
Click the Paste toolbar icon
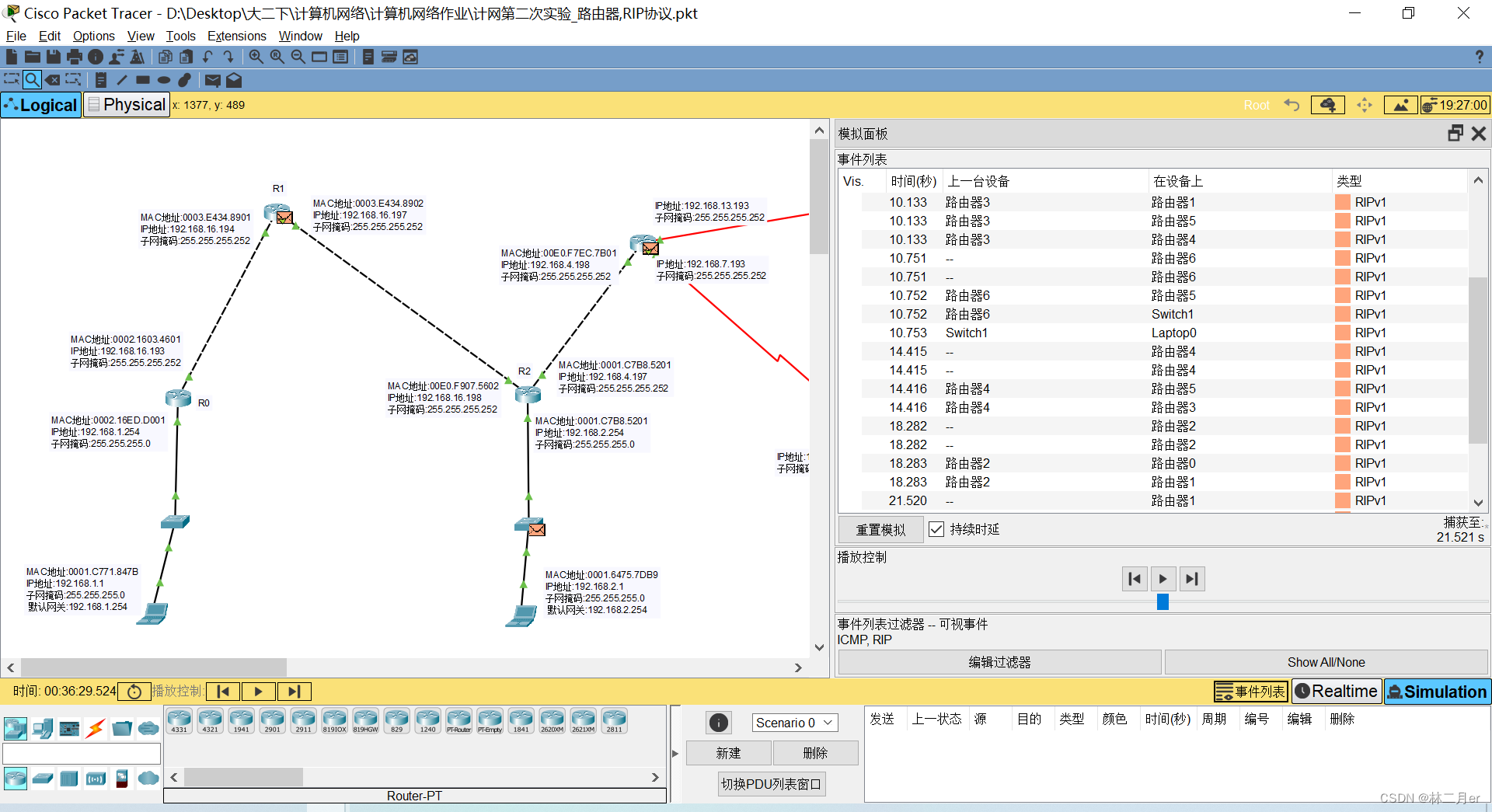tap(186, 57)
